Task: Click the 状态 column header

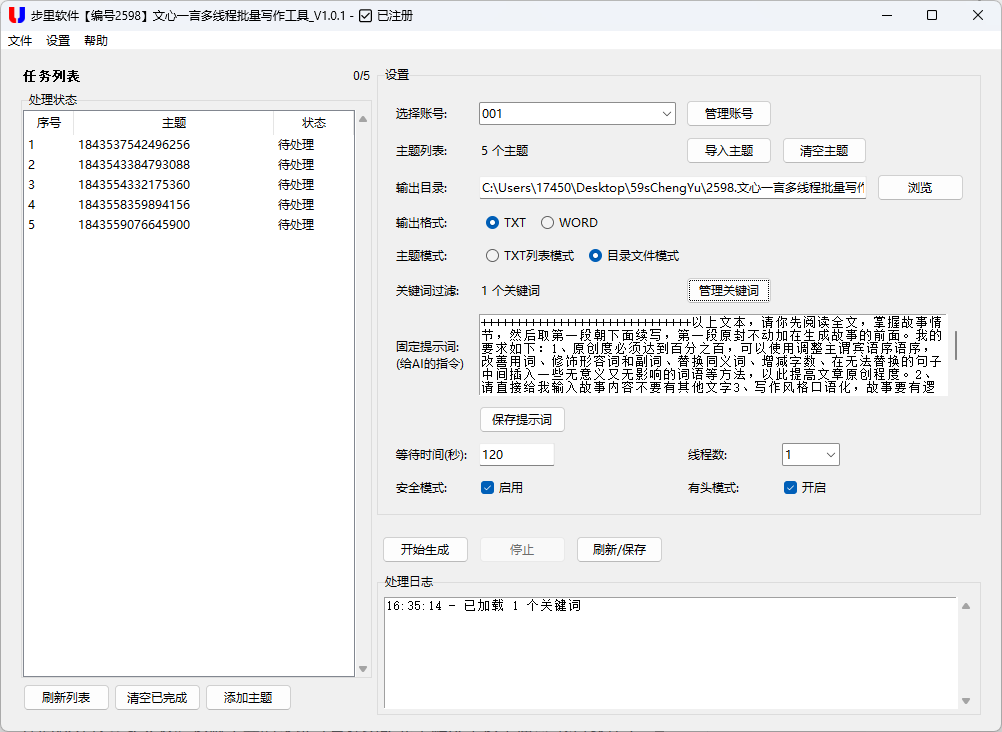Action: [314, 123]
